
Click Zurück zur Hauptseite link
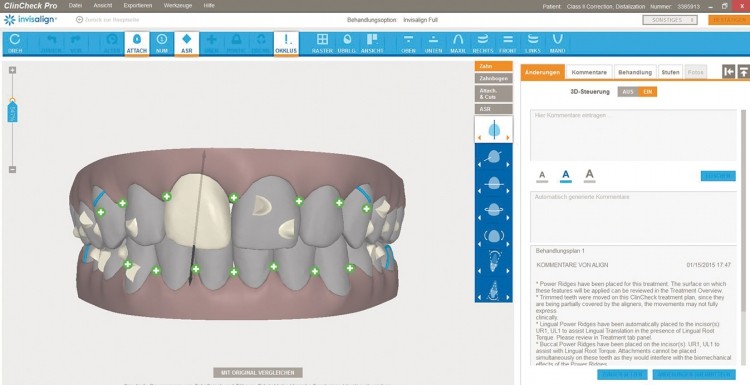pyautogui.click(x=108, y=20)
